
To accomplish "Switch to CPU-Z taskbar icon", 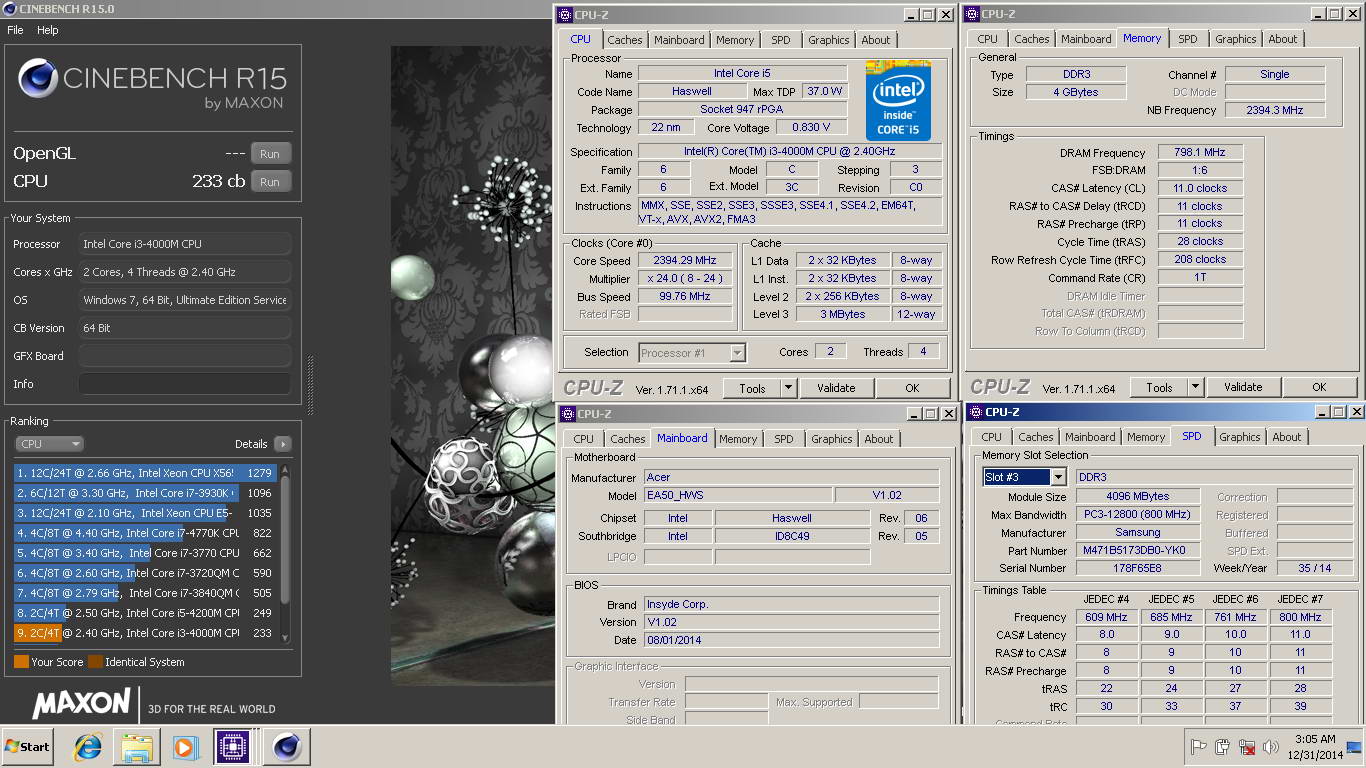I will pyautogui.click(x=232, y=747).
